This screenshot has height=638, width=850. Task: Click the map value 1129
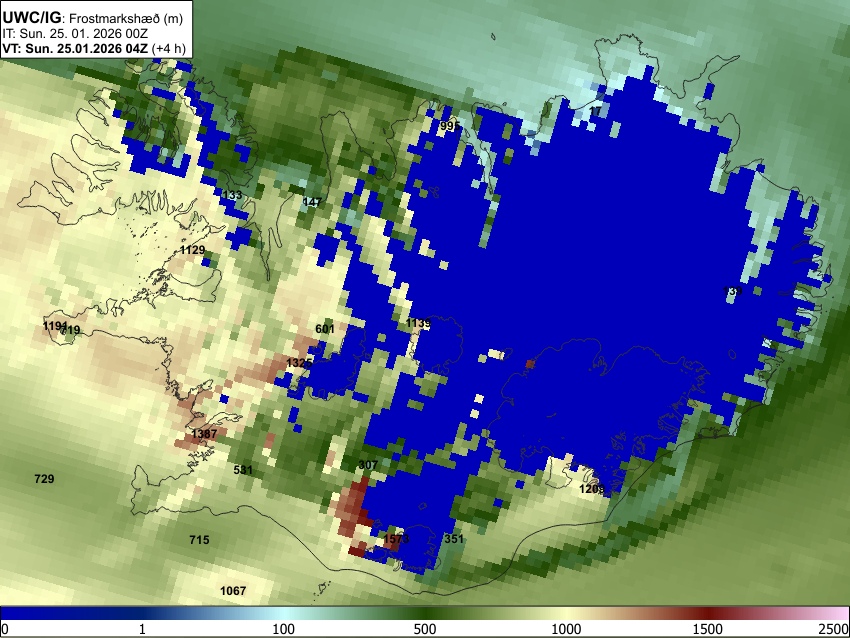[x=192, y=250]
